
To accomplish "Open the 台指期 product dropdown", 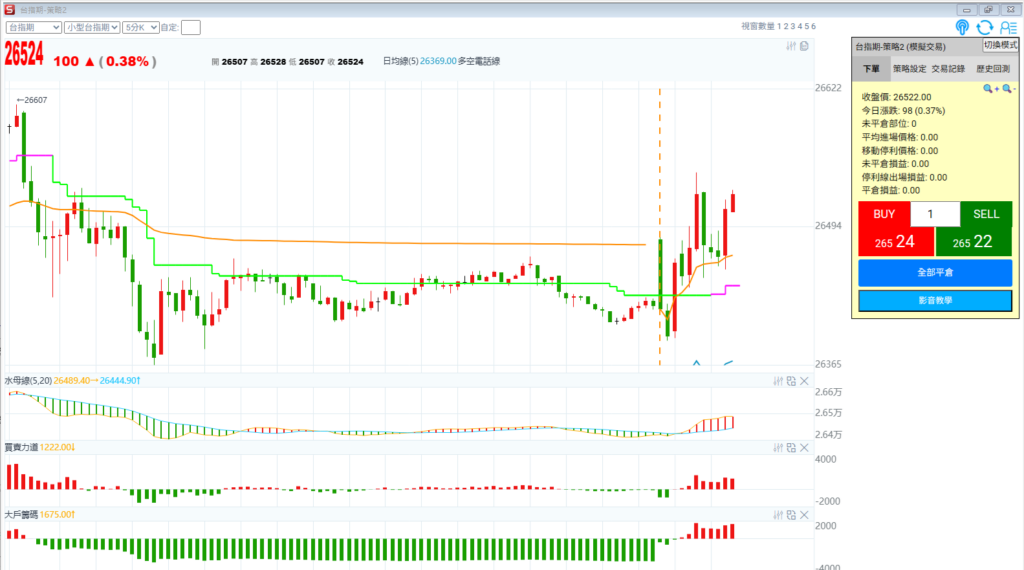I will click(x=33, y=27).
